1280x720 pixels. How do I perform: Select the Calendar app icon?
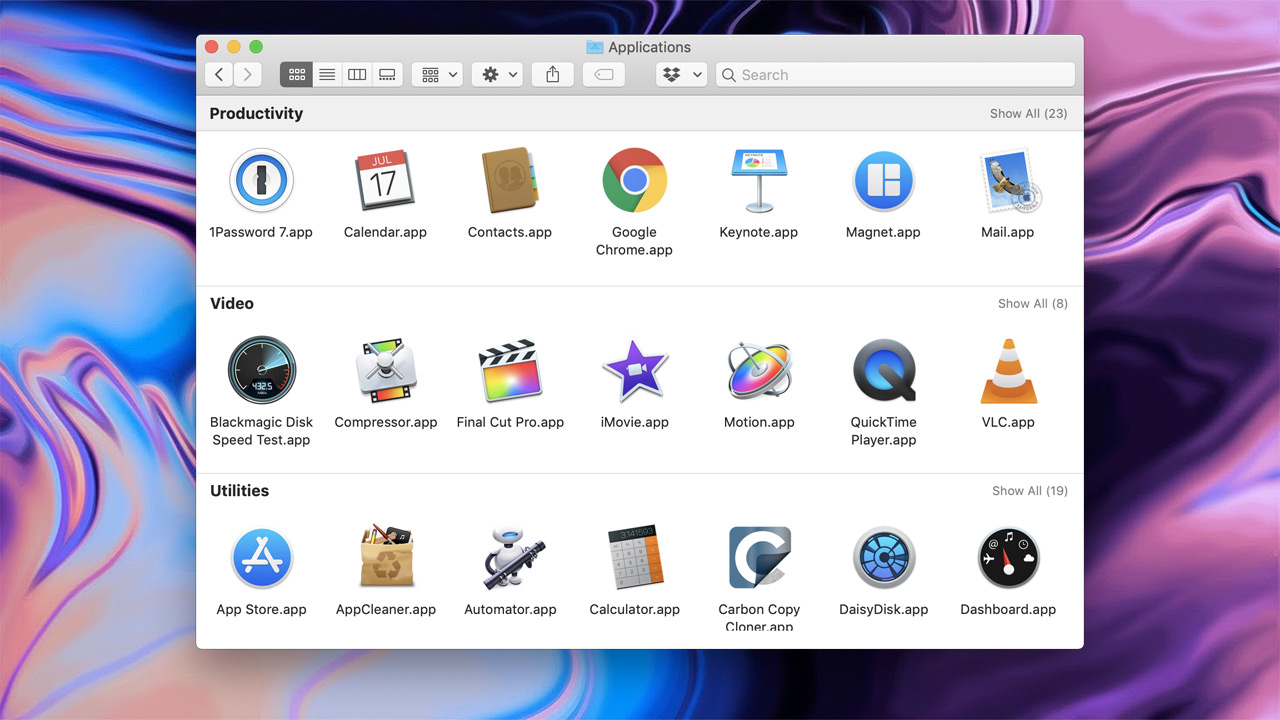[385, 181]
